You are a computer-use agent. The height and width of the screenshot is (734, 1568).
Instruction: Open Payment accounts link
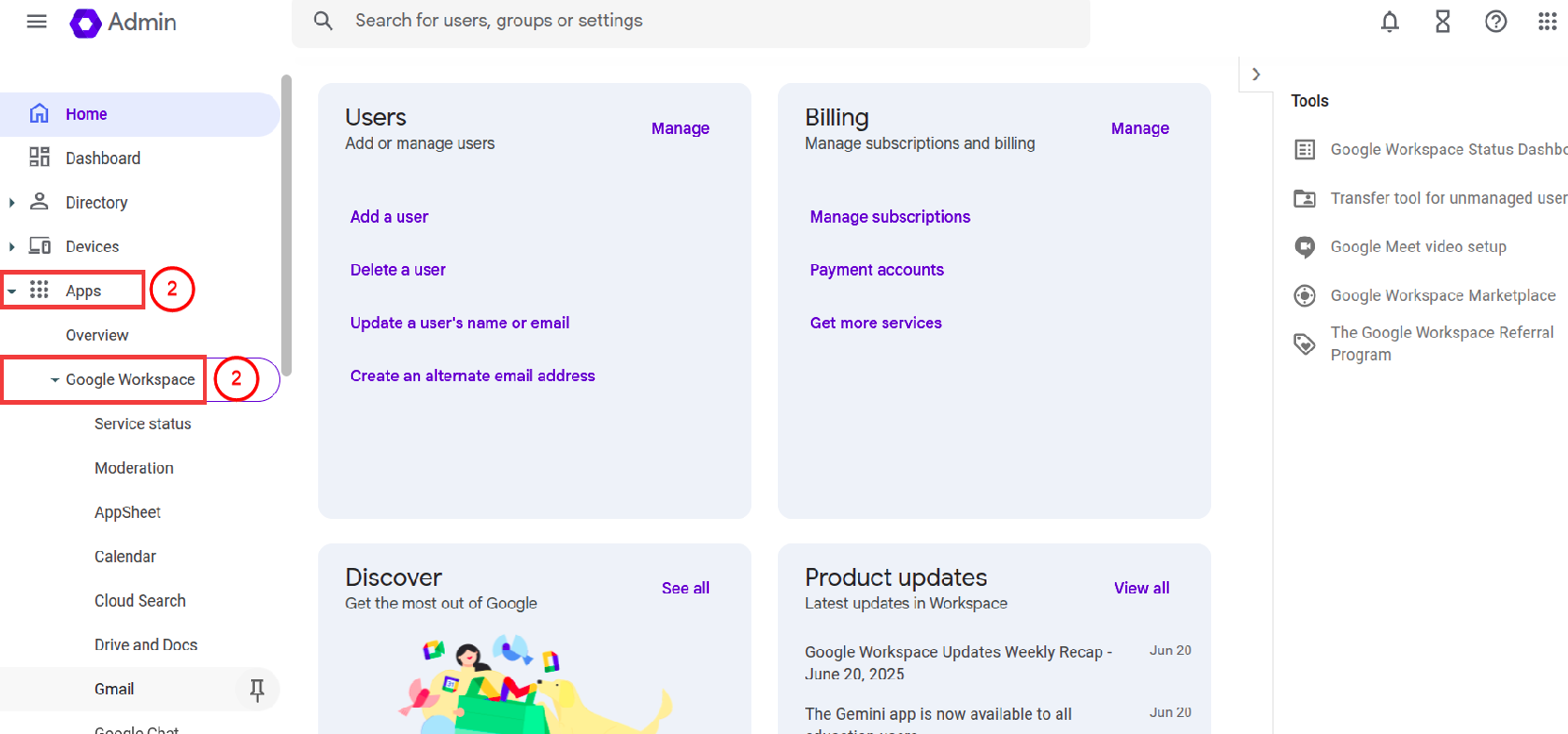point(877,270)
